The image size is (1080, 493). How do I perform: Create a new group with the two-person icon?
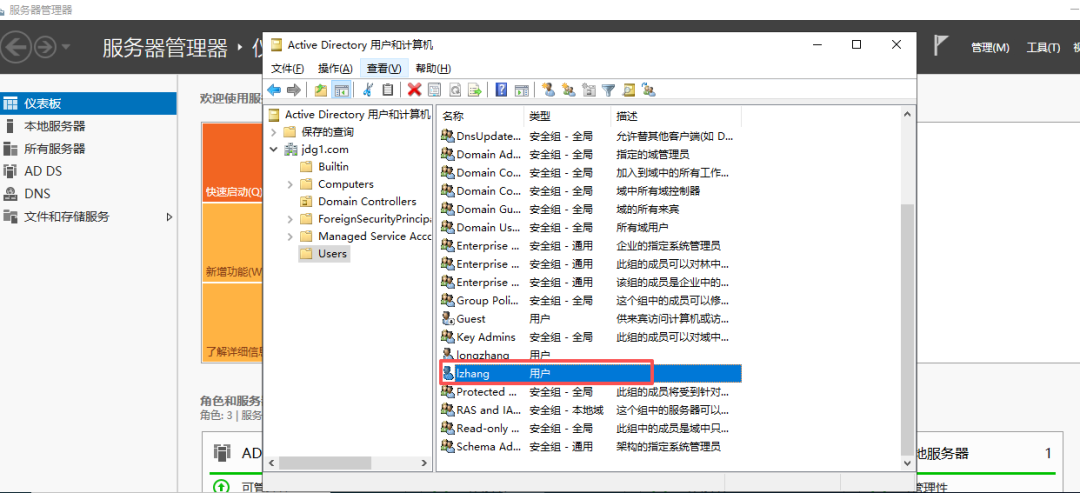(568, 90)
